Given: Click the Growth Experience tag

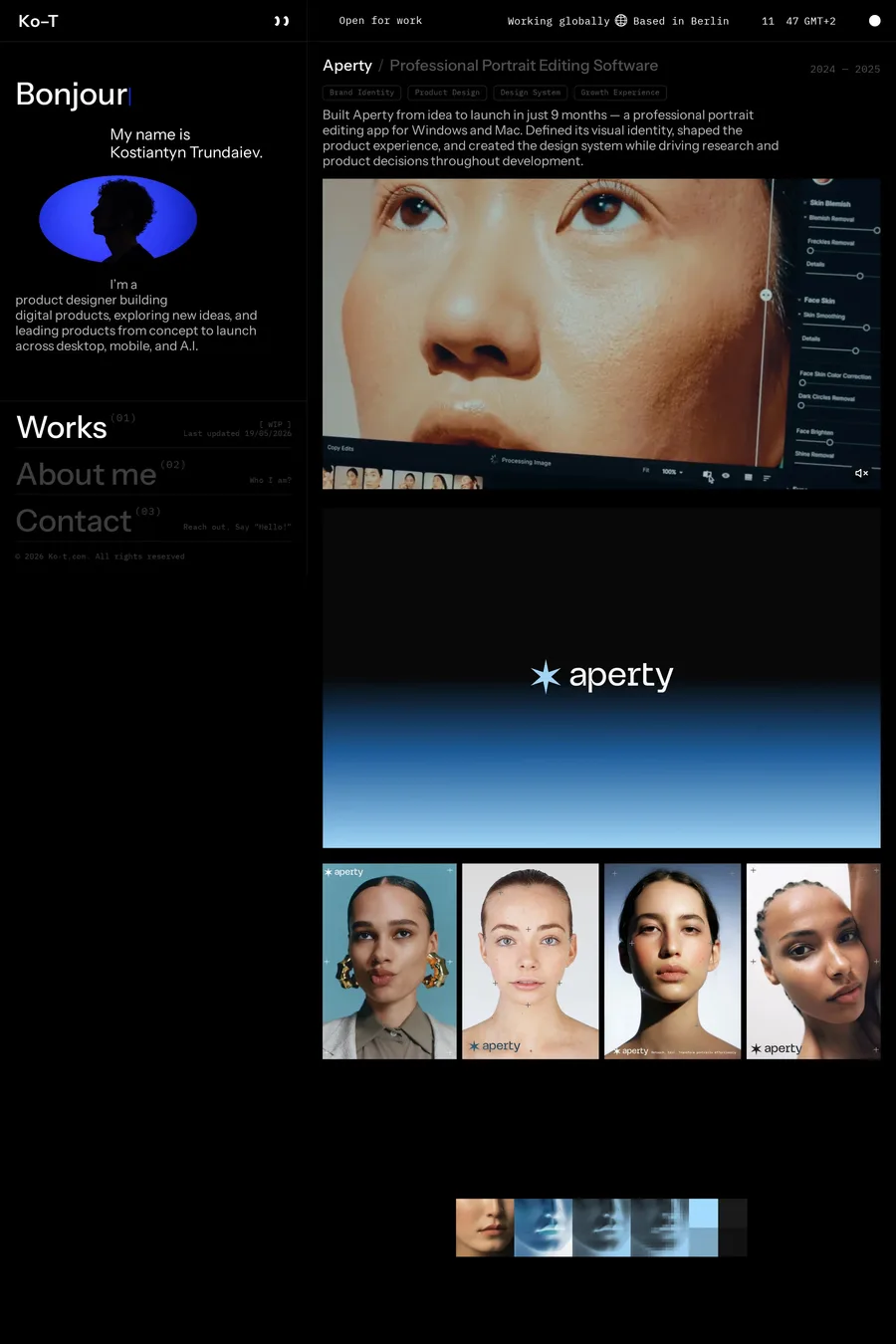Looking at the screenshot, I should coord(620,93).
